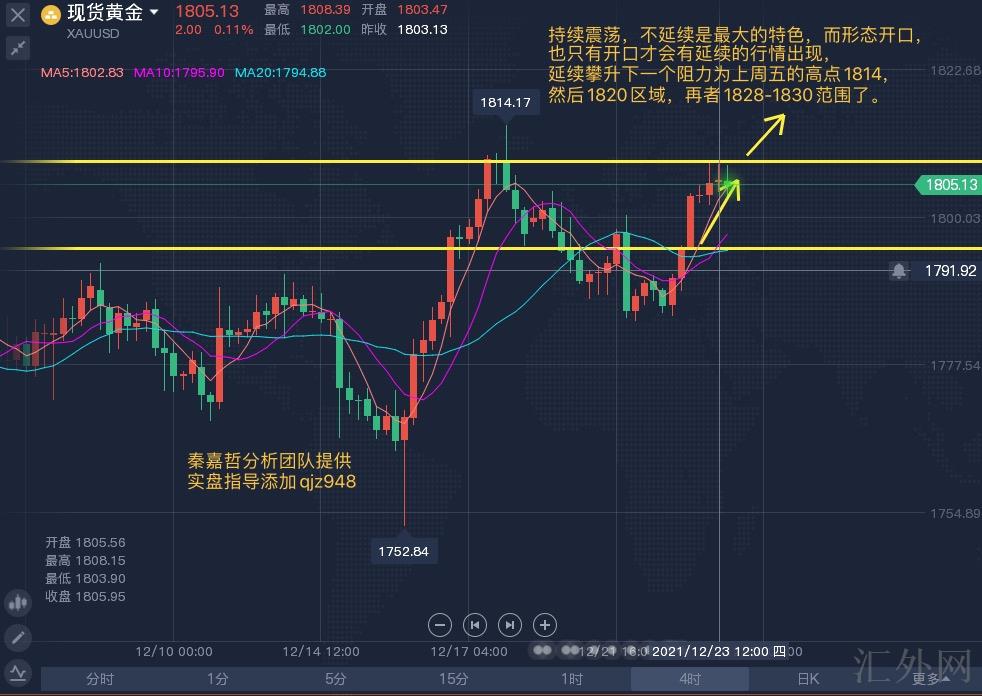Switch to the 分时 timeframe tab
Image resolution: width=982 pixels, height=696 pixels.
(x=100, y=679)
